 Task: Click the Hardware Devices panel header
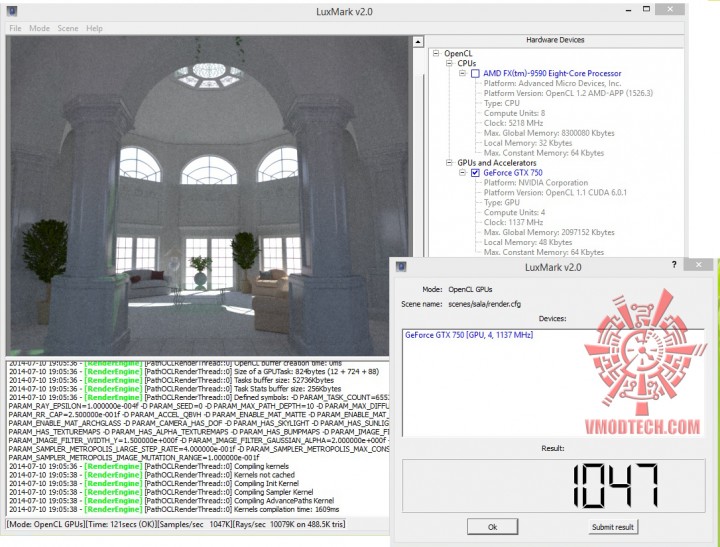point(555,40)
